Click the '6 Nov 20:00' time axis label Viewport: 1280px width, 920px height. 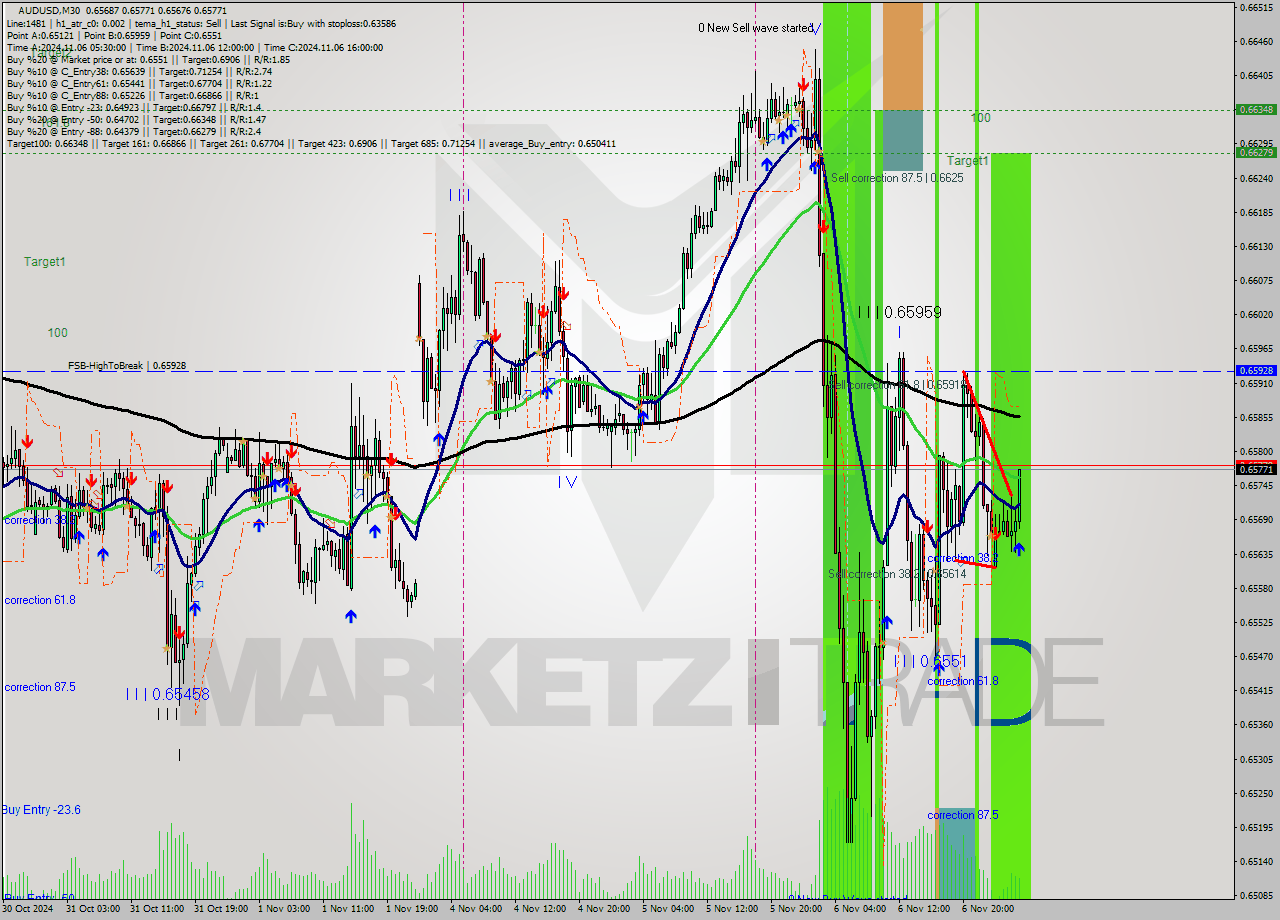coord(988,909)
